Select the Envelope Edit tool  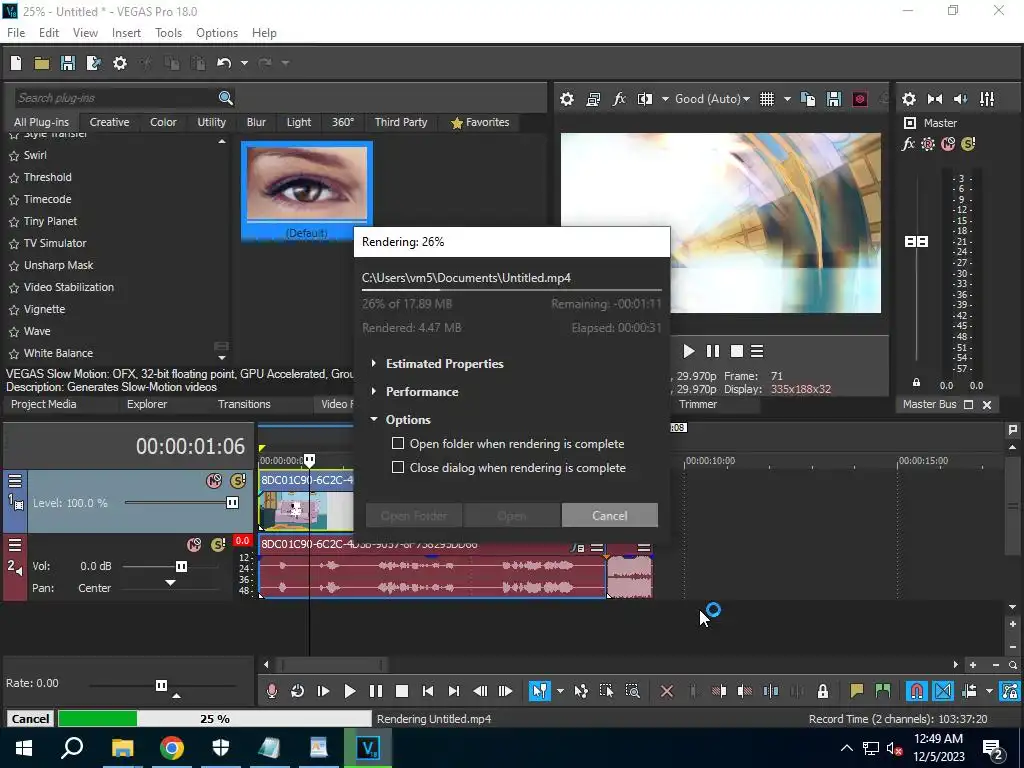pyautogui.click(x=581, y=691)
